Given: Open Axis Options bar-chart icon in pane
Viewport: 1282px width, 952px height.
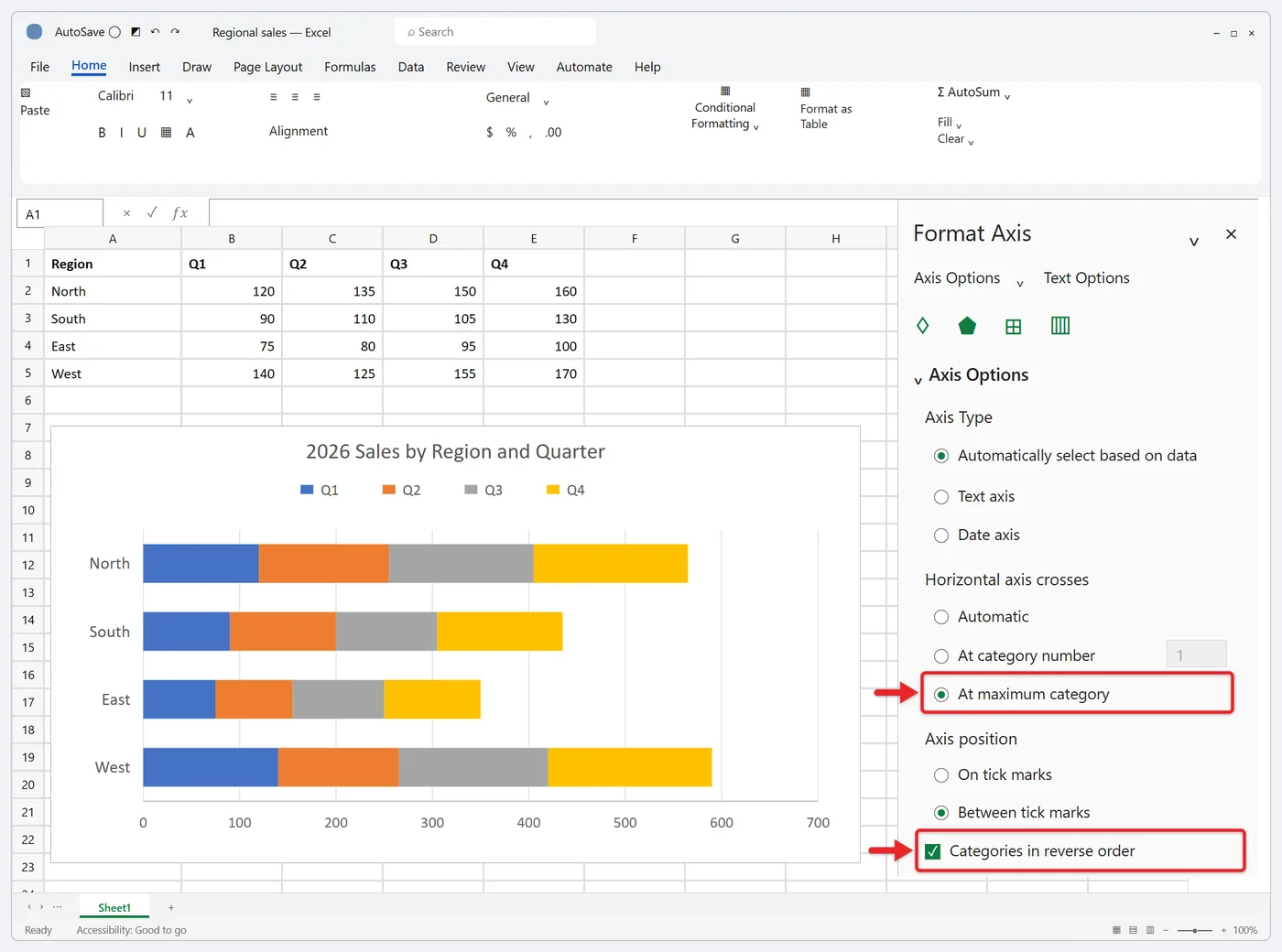Looking at the screenshot, I should 1060,326.
